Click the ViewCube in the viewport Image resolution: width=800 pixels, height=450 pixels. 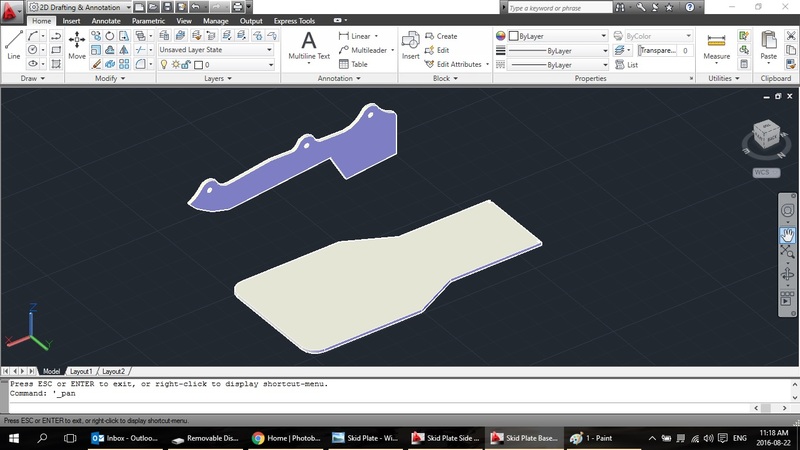coord(766,135)
